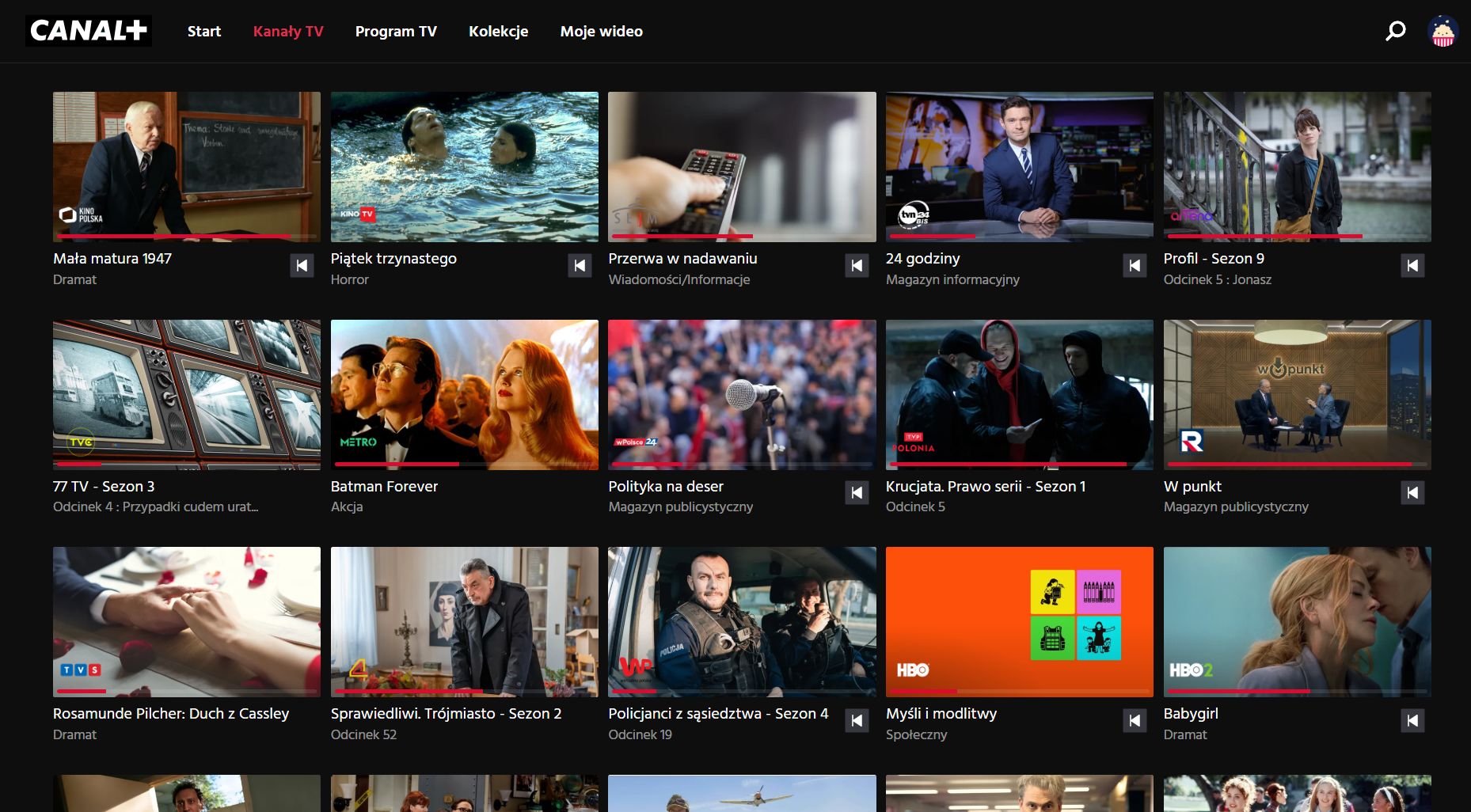The image size is (1471, 812).
Task: Go to the Kolekcje section
Action: pos(498,31)
